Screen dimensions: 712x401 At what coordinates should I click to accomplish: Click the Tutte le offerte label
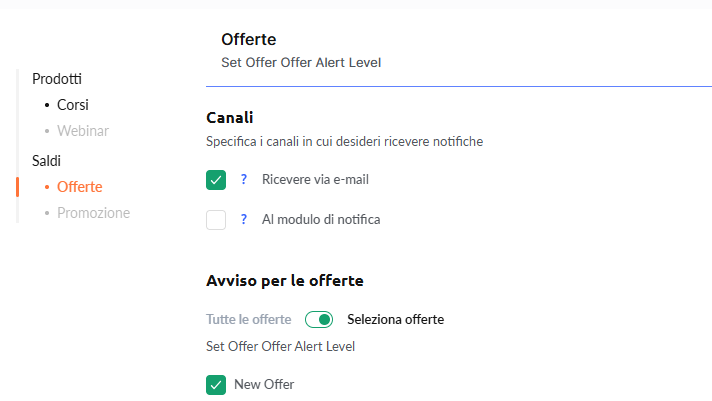point(248,320)
